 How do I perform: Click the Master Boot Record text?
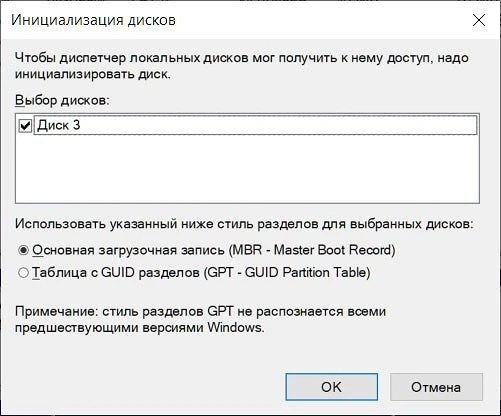pos(333,250)
